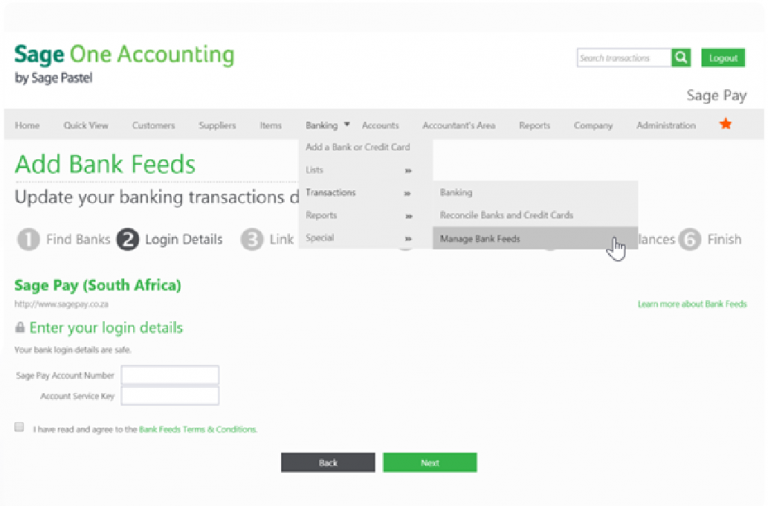Image resolution: width=768 pixels, height=506 pixels.
Task: Click the step 3 Link circle
Action: (x=252, y=240)
